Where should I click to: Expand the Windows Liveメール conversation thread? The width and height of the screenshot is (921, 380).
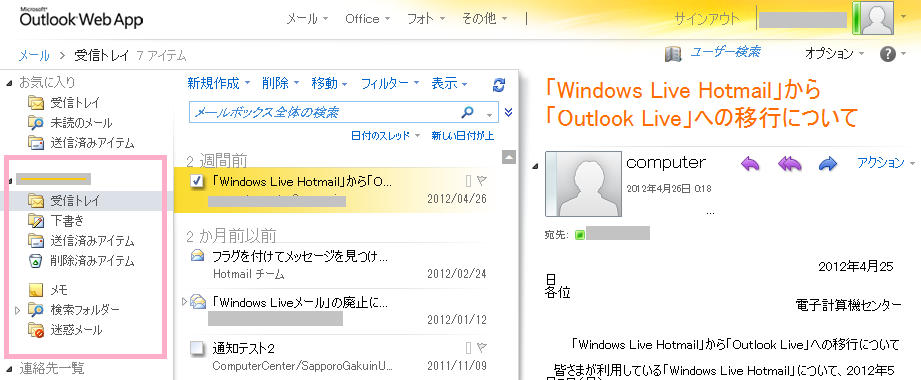(184, 302)
